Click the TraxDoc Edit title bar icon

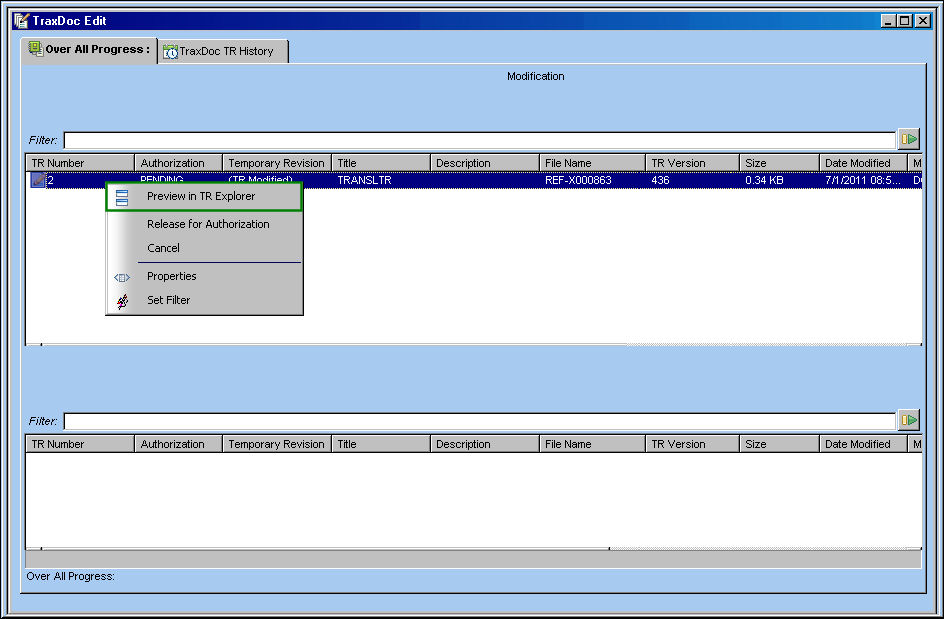21,20
